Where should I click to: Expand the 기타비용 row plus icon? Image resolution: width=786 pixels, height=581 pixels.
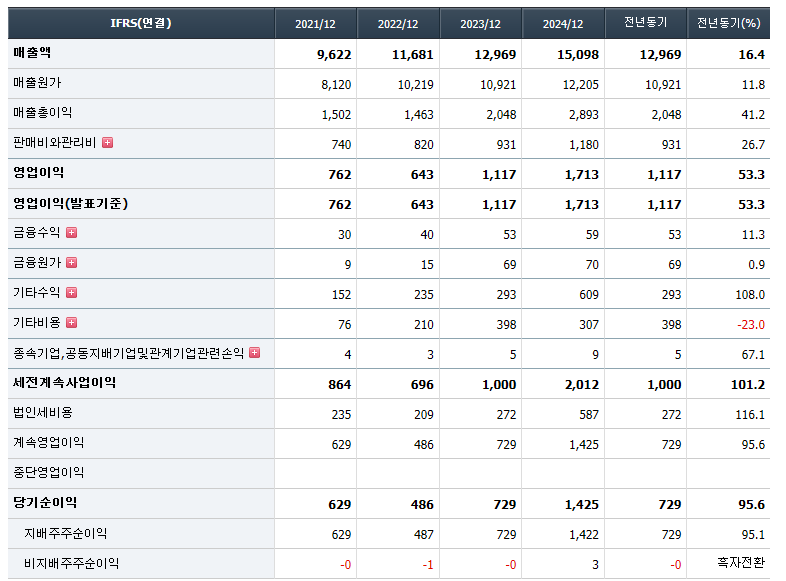tap(72, 323)
